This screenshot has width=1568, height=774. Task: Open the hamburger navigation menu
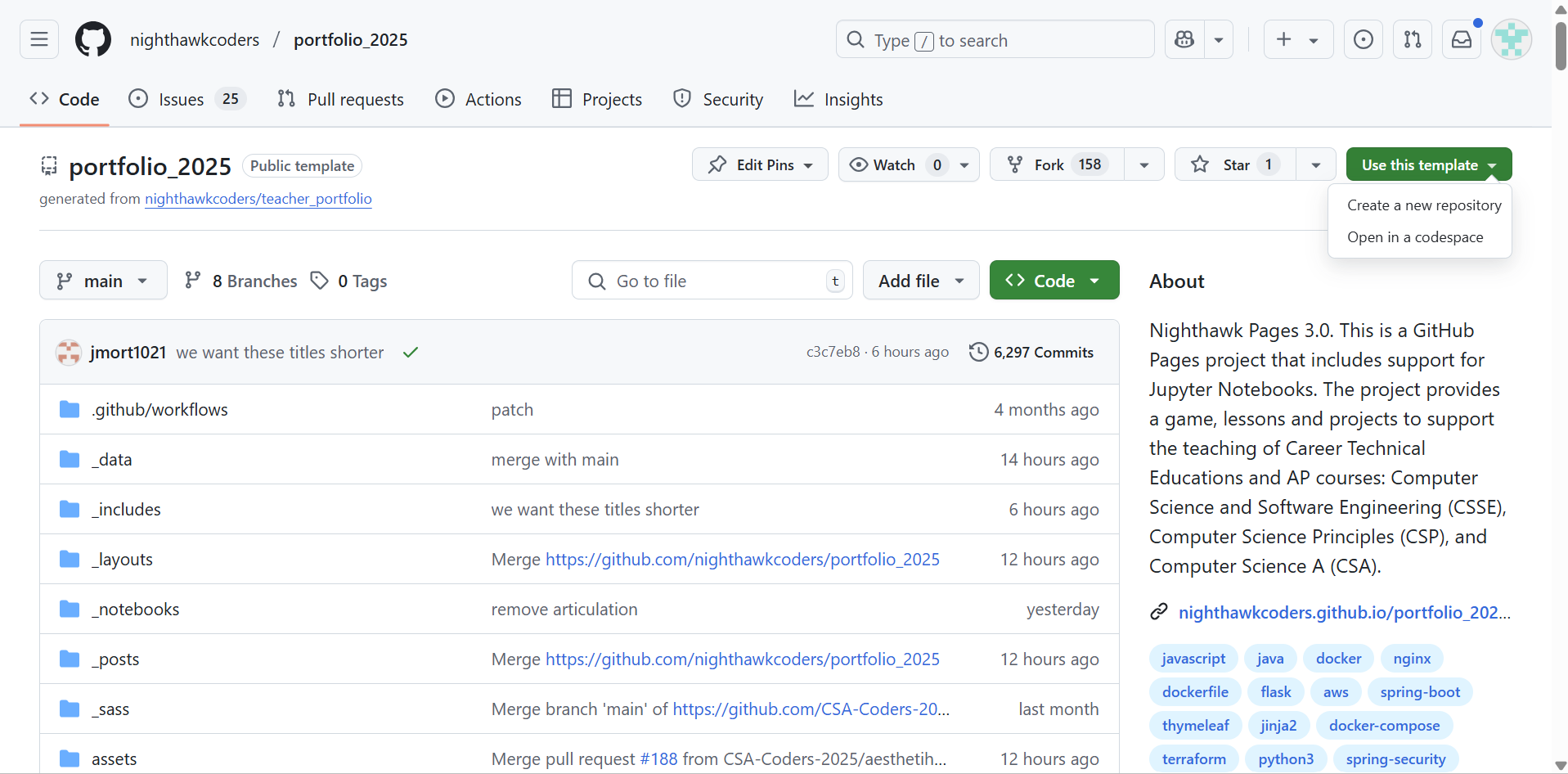click(x=39, y=39)
